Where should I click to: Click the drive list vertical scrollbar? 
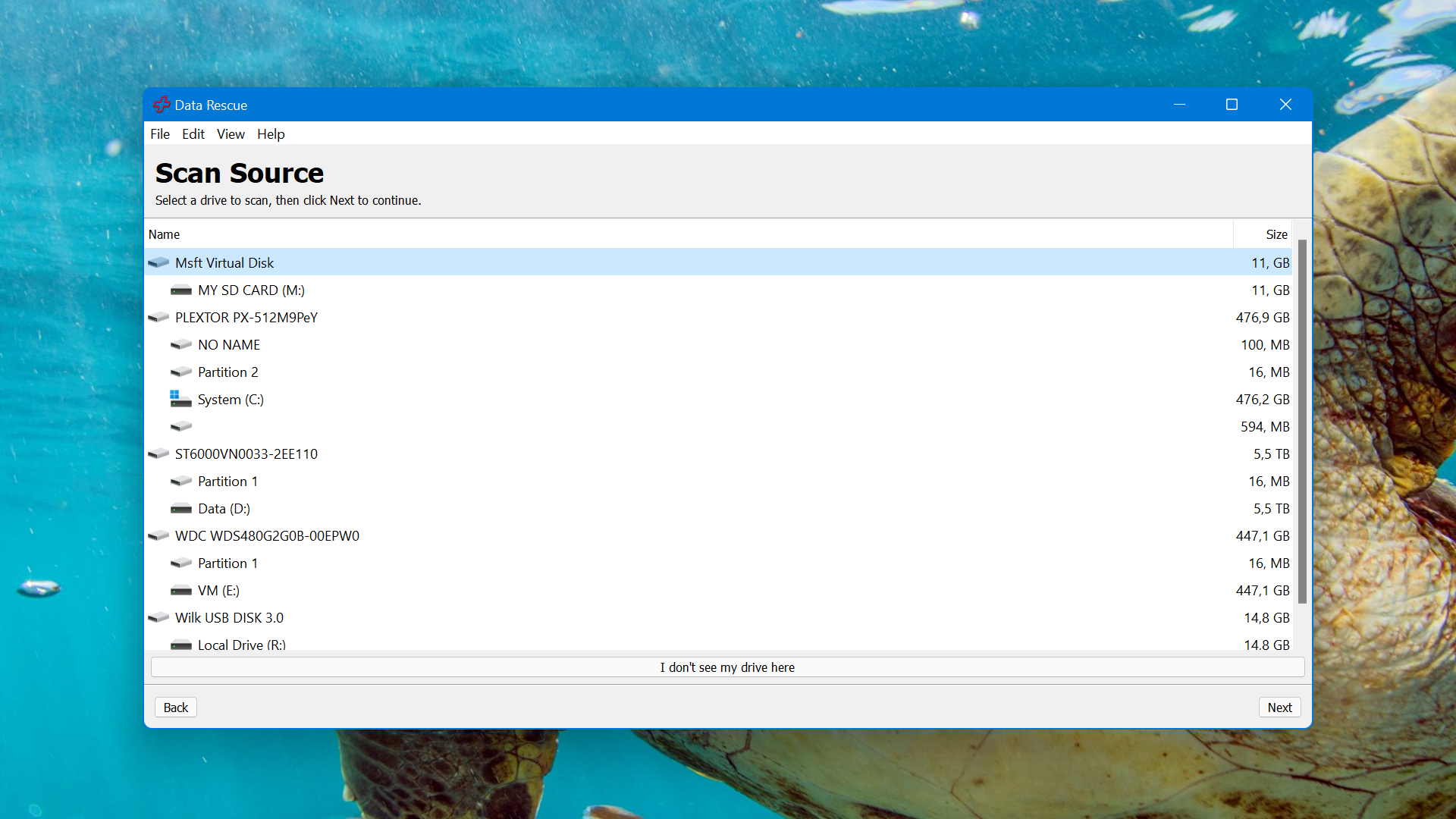[1302, 421]
